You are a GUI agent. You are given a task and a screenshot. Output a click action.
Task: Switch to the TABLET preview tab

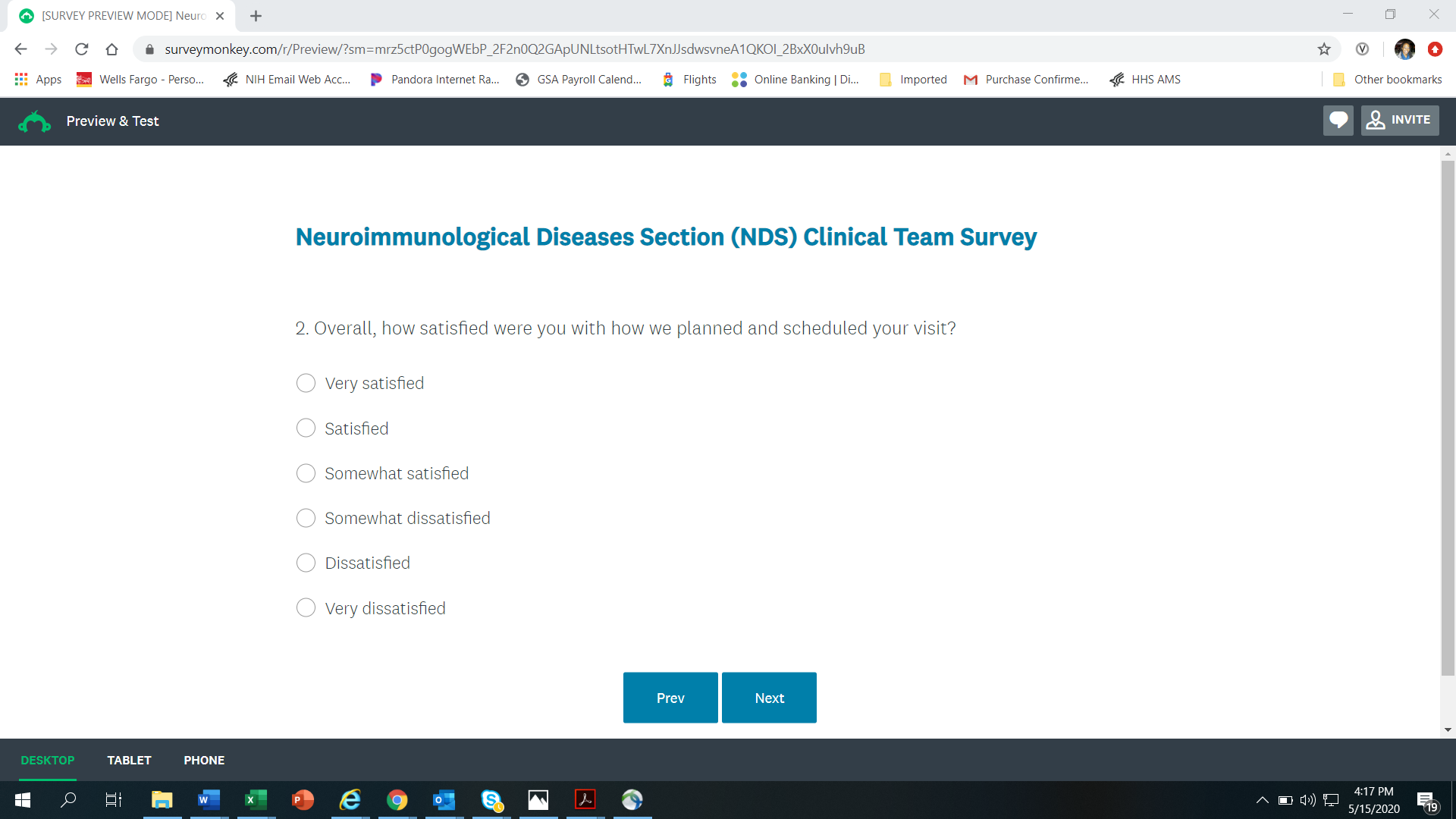[129, 760]
